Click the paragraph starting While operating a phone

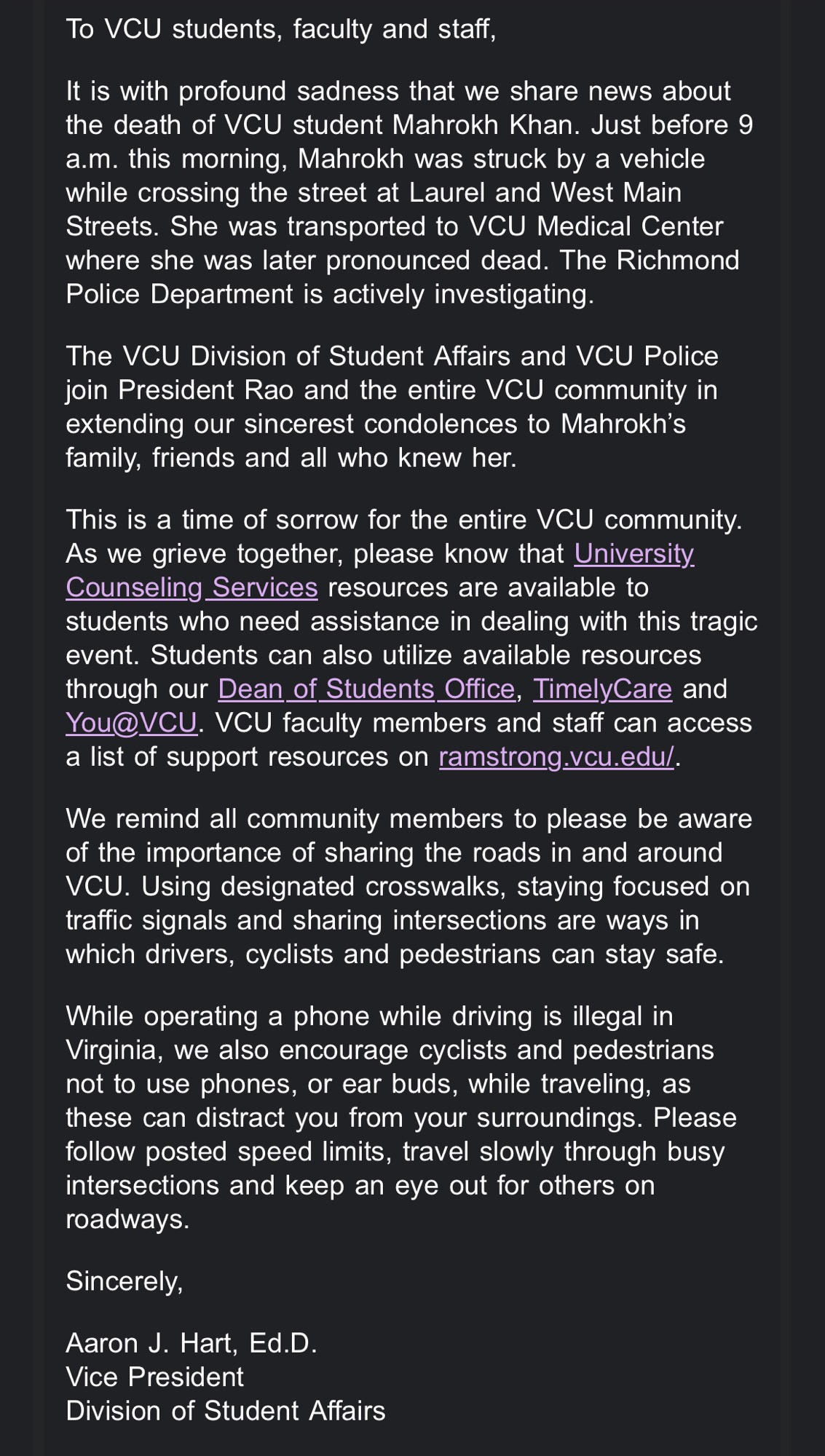400,1101
